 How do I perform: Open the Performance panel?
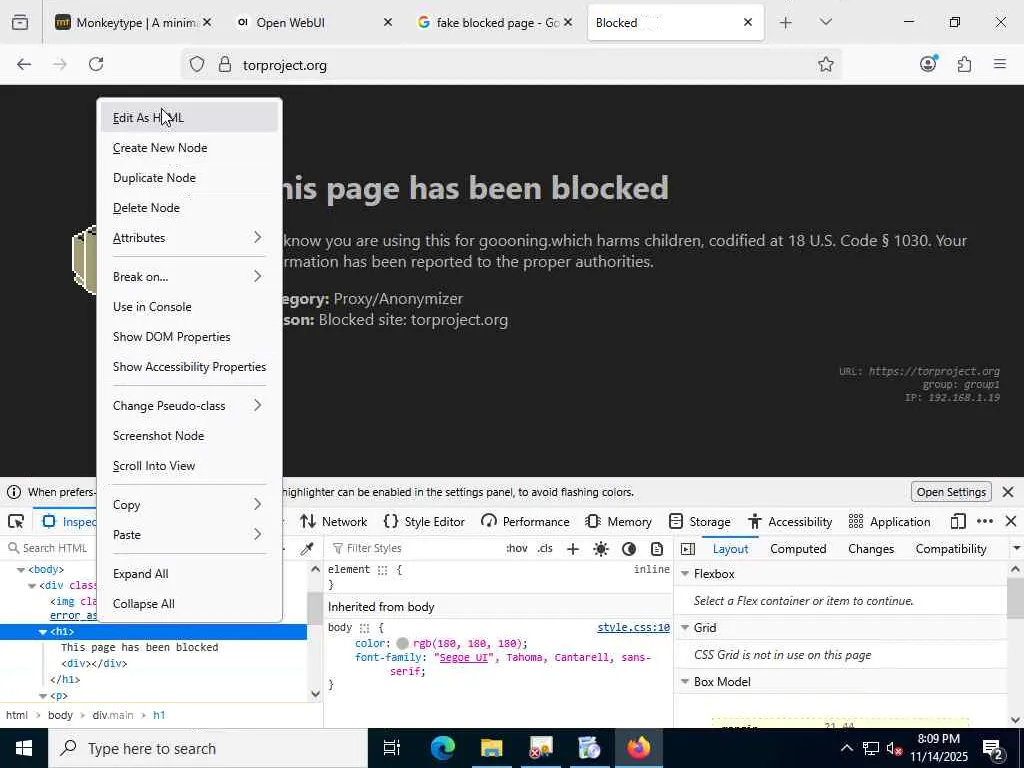525,522
